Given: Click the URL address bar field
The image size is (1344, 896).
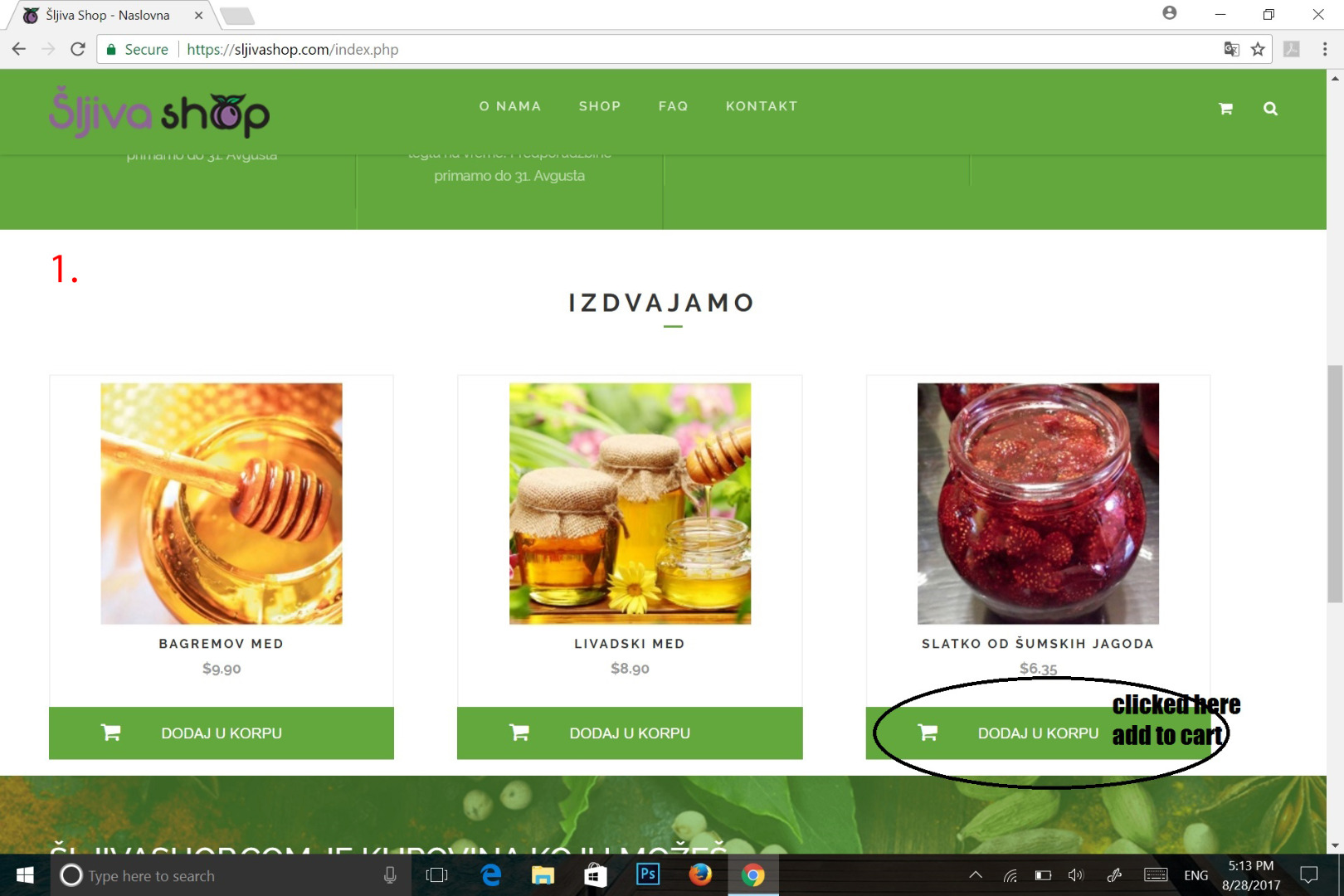Looking at the screenshot, I should click(697, 49).
